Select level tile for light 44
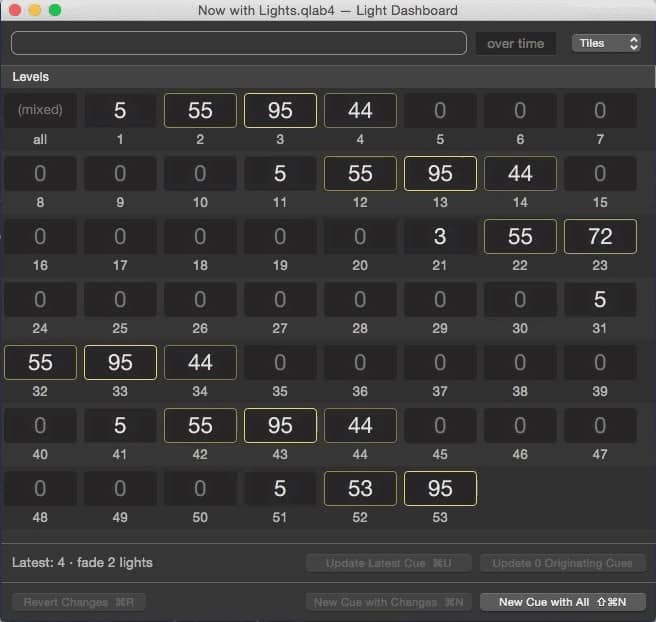 pos(360,426)
